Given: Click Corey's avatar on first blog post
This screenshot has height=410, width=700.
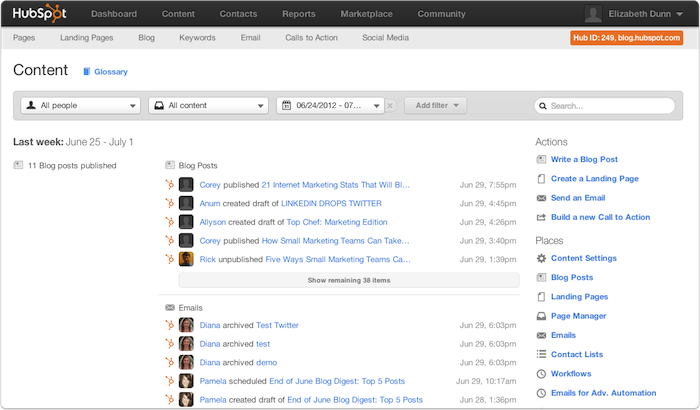Looking at the screenshot, I should click(186, 185).
